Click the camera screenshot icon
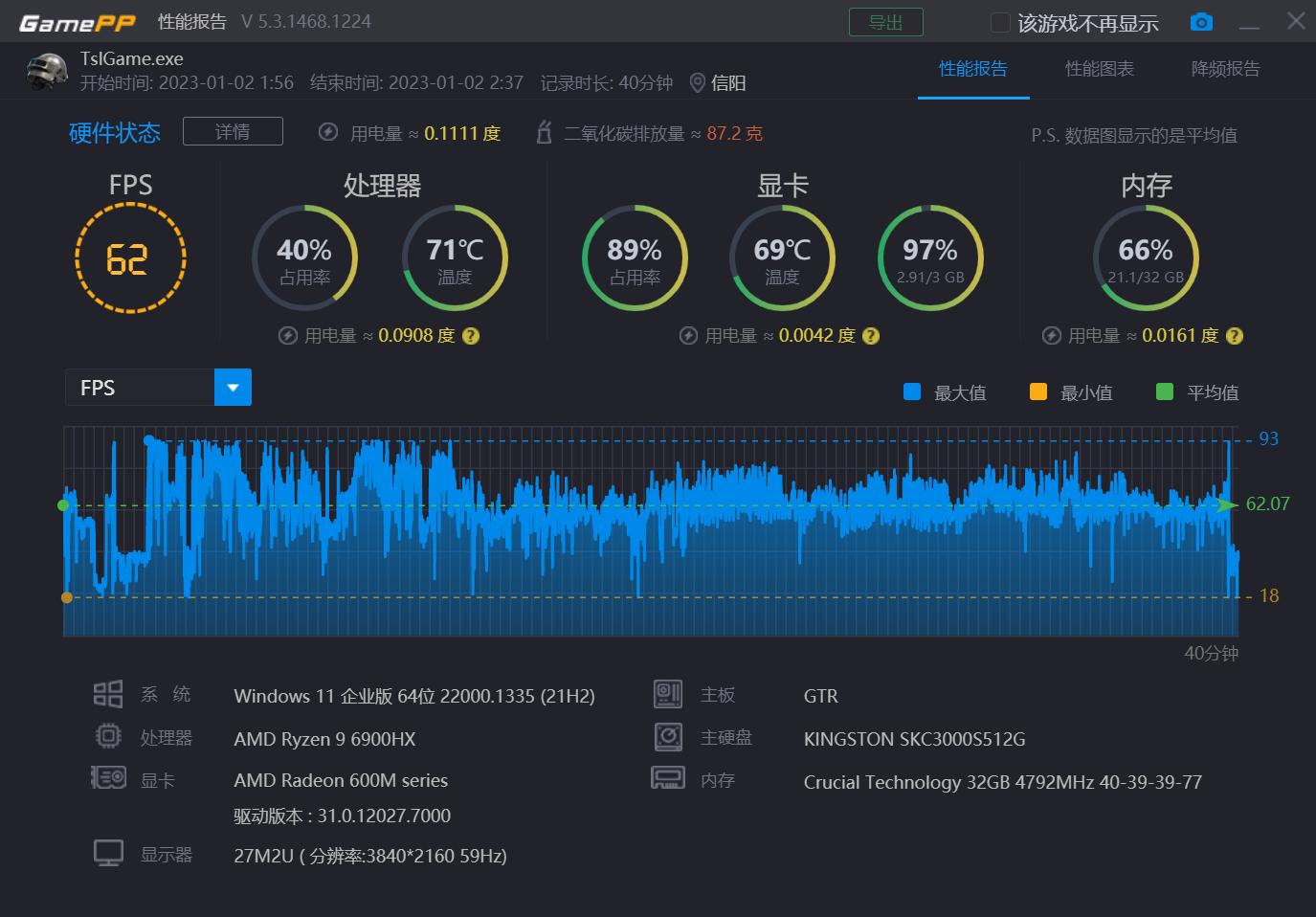Viewport: 1316px width, 917px height. (1201, 22)
